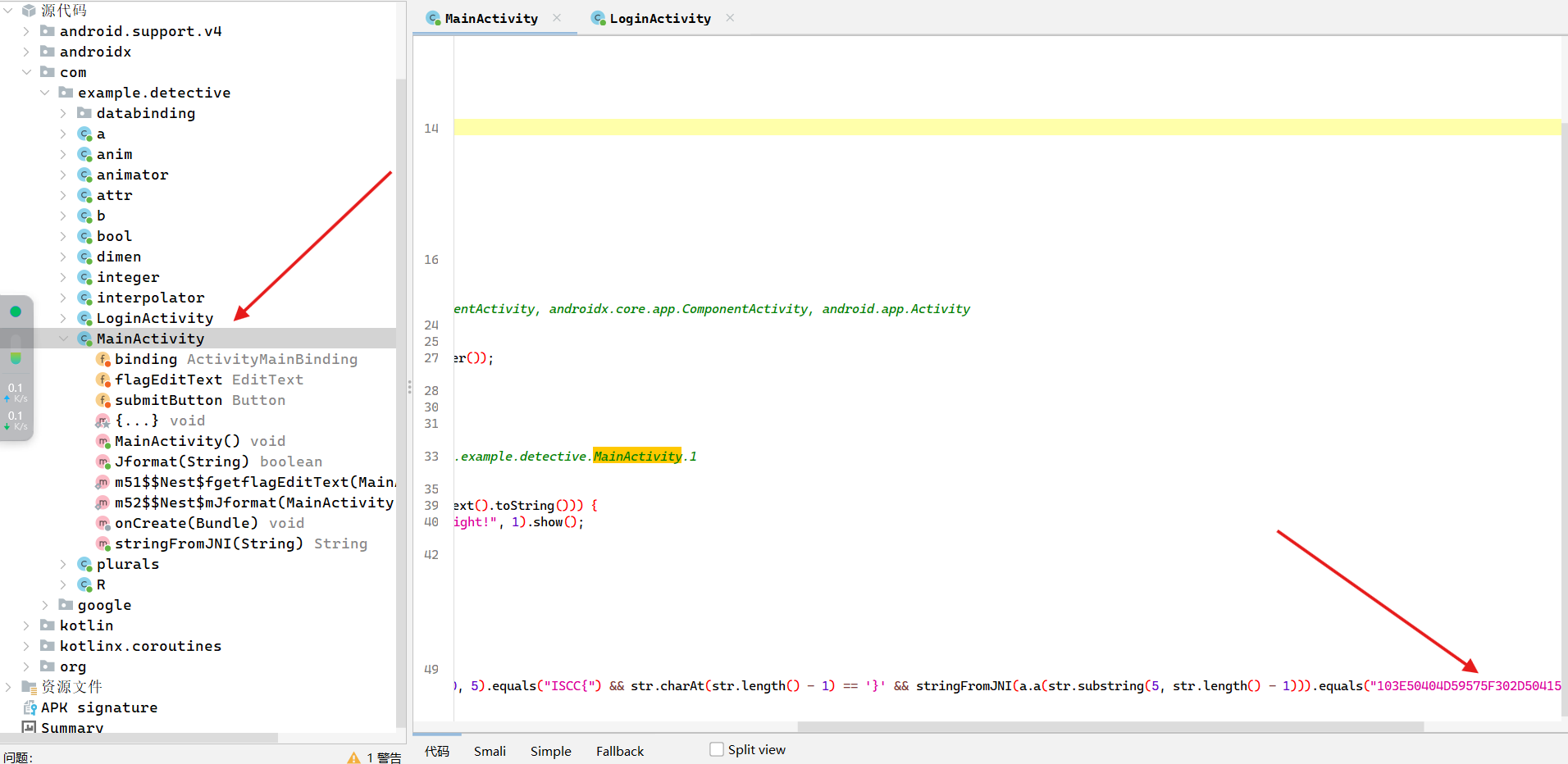Click the class icon on MainActivity tab

(x=434, y=18)
